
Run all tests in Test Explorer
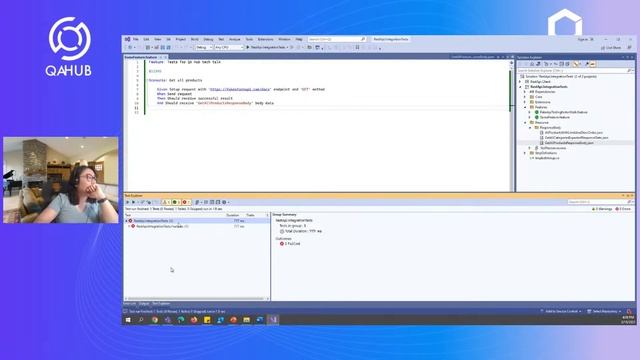127,202
